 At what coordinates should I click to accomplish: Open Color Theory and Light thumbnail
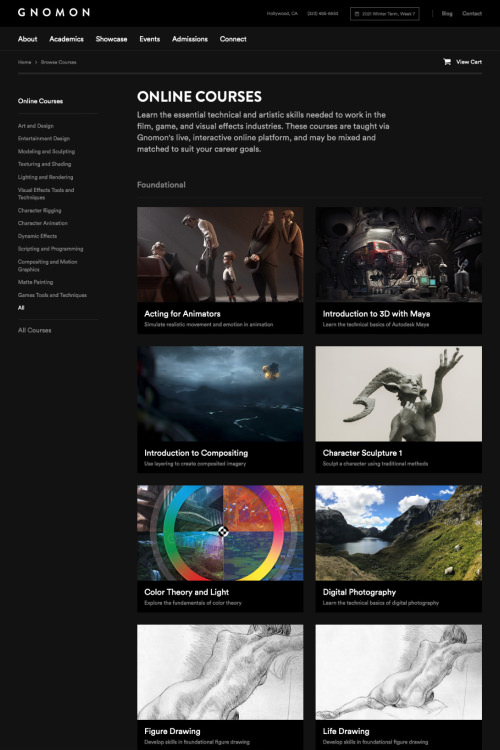point(220,533)
